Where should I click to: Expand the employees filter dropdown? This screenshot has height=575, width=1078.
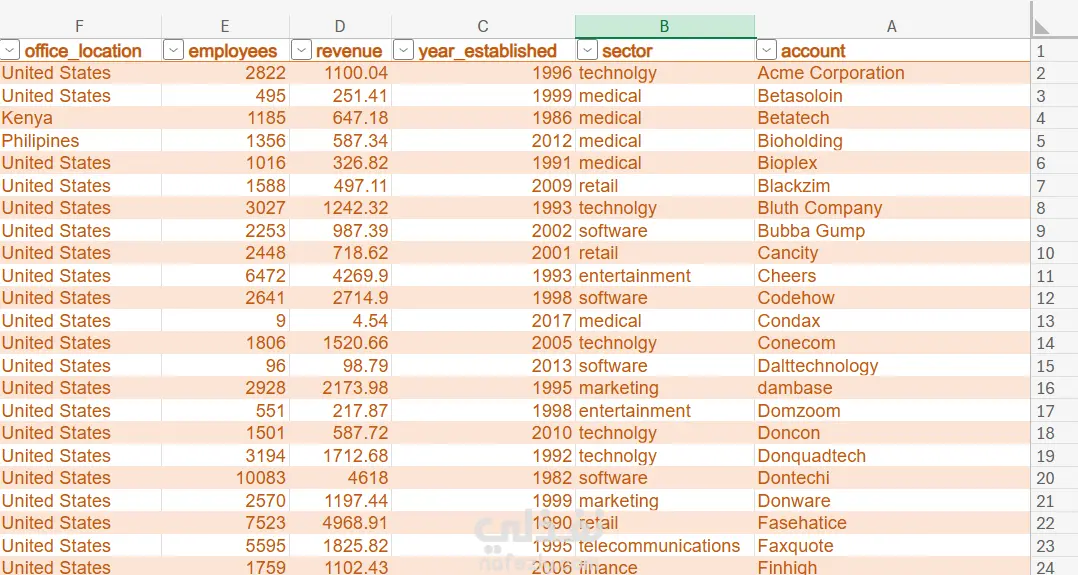pyautogui.click(x=173, y=50)
